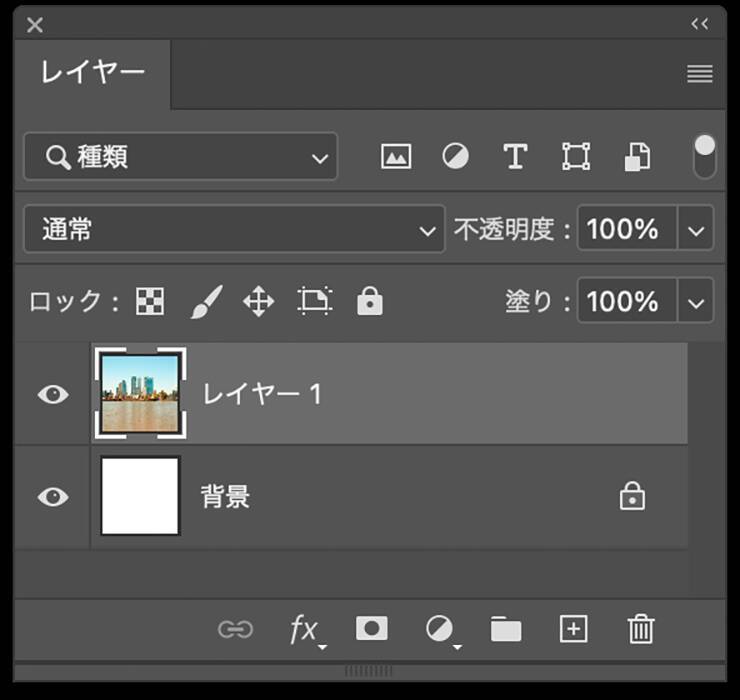This screenshot has width=740, height=700.
Task: Lock image pixels with brush icon
Action: point(205,301)
